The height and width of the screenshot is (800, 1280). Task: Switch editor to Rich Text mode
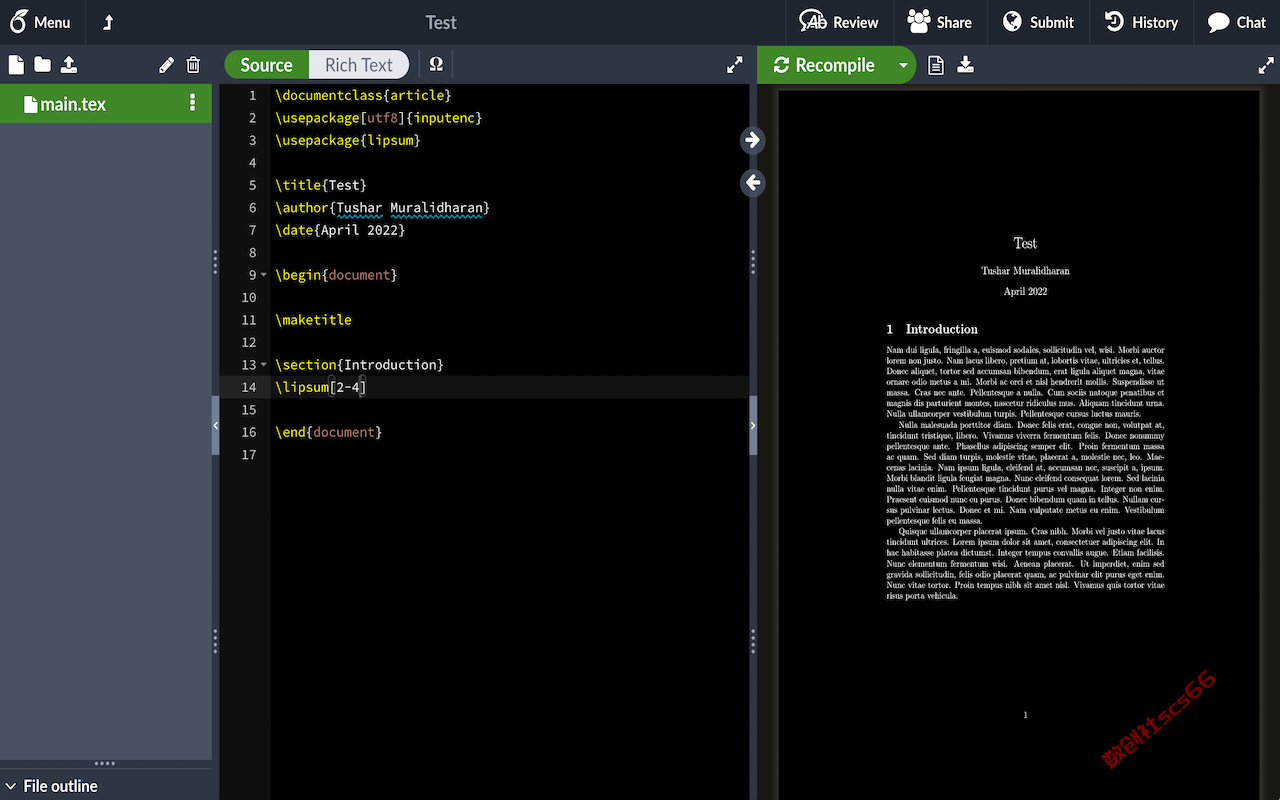tap(359, 65)
